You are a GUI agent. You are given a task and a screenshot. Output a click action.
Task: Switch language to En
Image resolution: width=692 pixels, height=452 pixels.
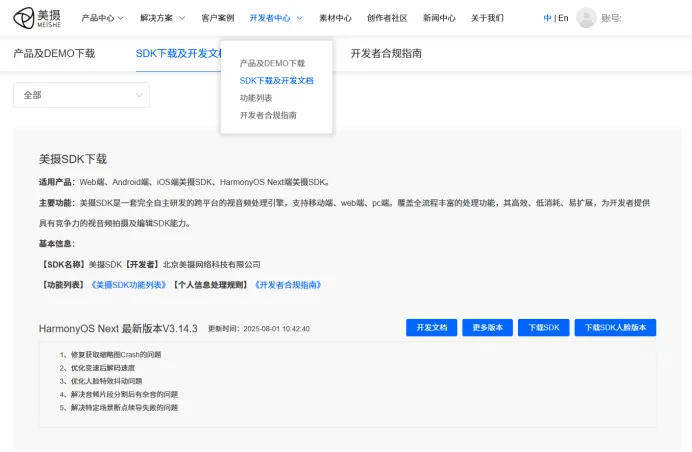click(563, 18)
